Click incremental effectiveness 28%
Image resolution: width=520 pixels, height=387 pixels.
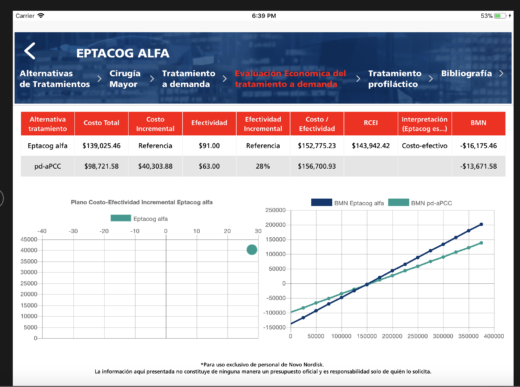(x=263, y=166)
